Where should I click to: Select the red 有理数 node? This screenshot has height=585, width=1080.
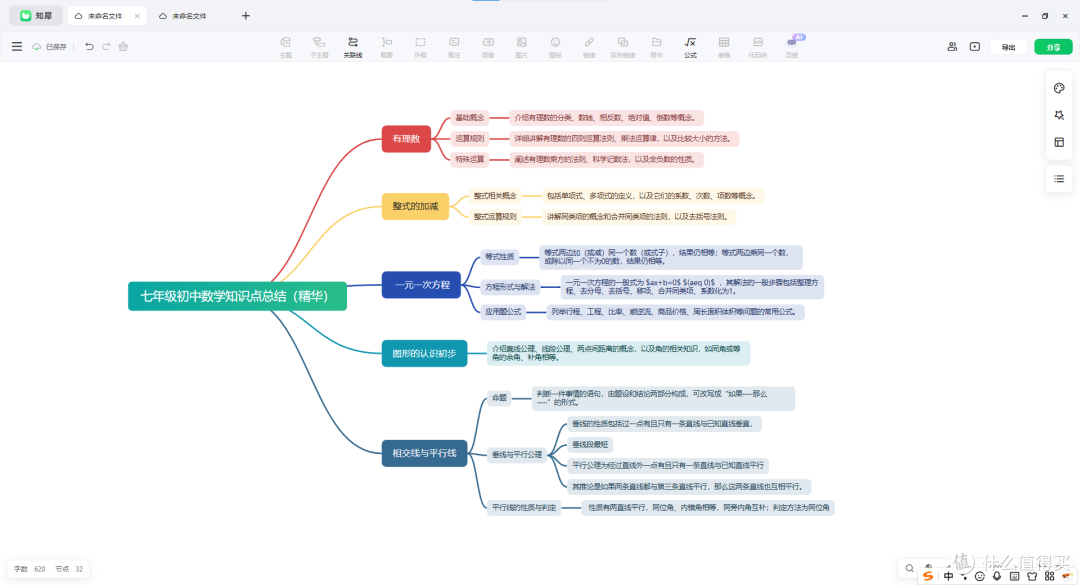pyautogui.click(x=406, y=138)
